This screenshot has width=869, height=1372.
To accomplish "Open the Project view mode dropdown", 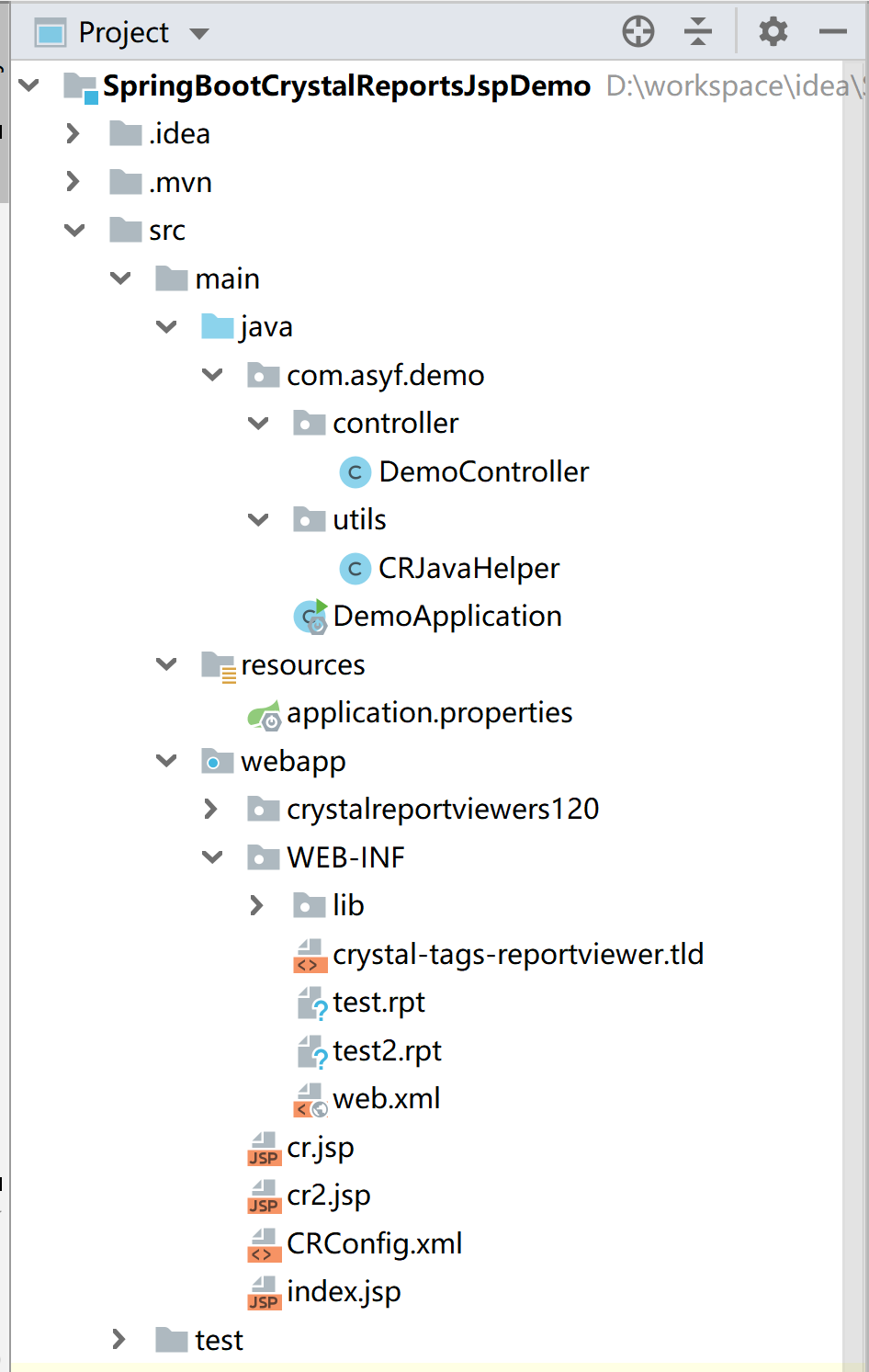I will (x=200, y=30).
